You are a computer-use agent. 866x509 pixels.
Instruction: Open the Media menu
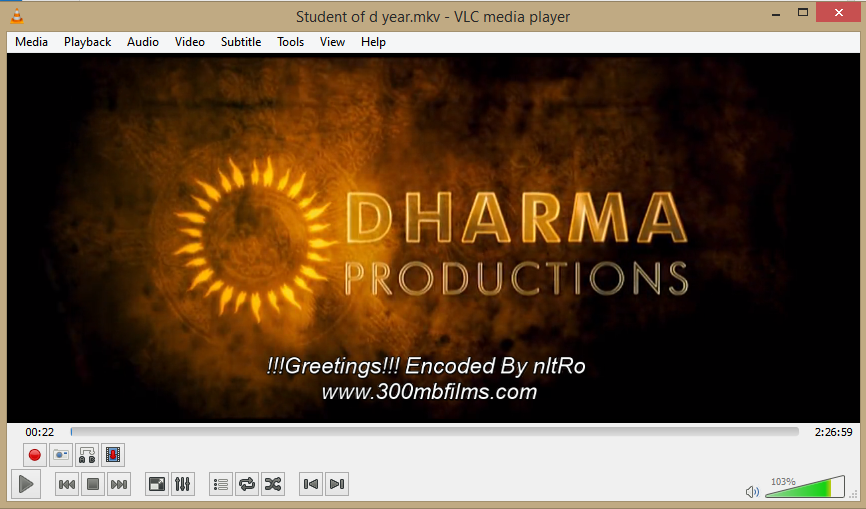coord(31,42)
